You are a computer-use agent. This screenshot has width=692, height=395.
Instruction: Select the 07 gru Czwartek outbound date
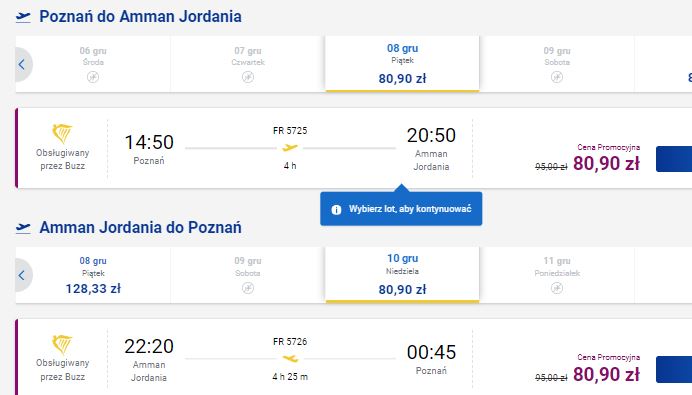coord(248,64)
